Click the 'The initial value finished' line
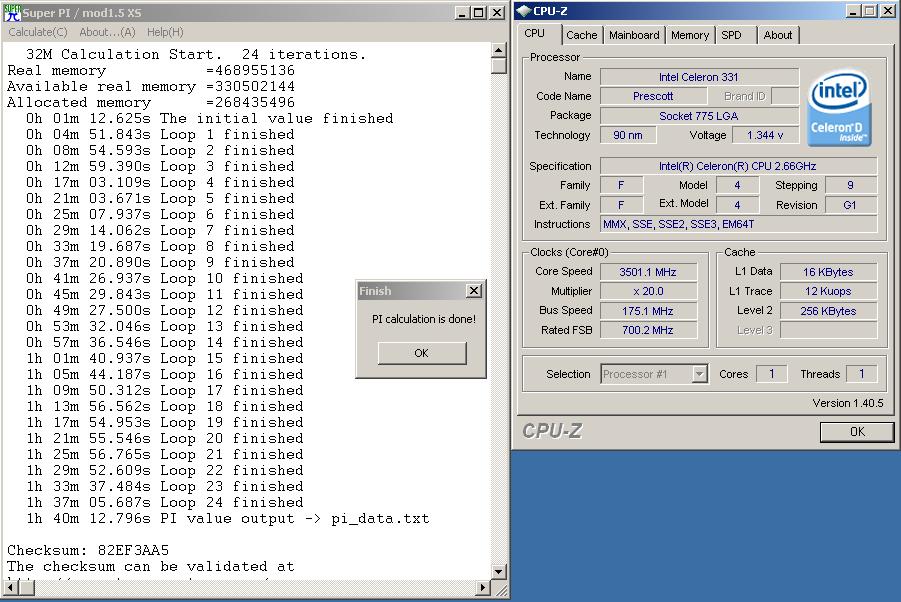This screenshot has width=901, height=602. tap(210, 118)
